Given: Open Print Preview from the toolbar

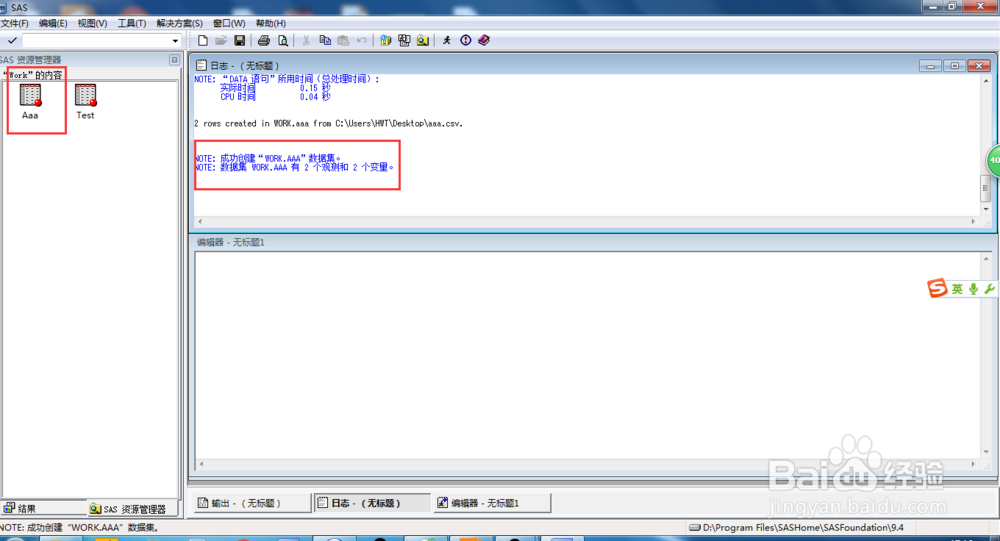Looking at the screenshot, I should [283, 41].
